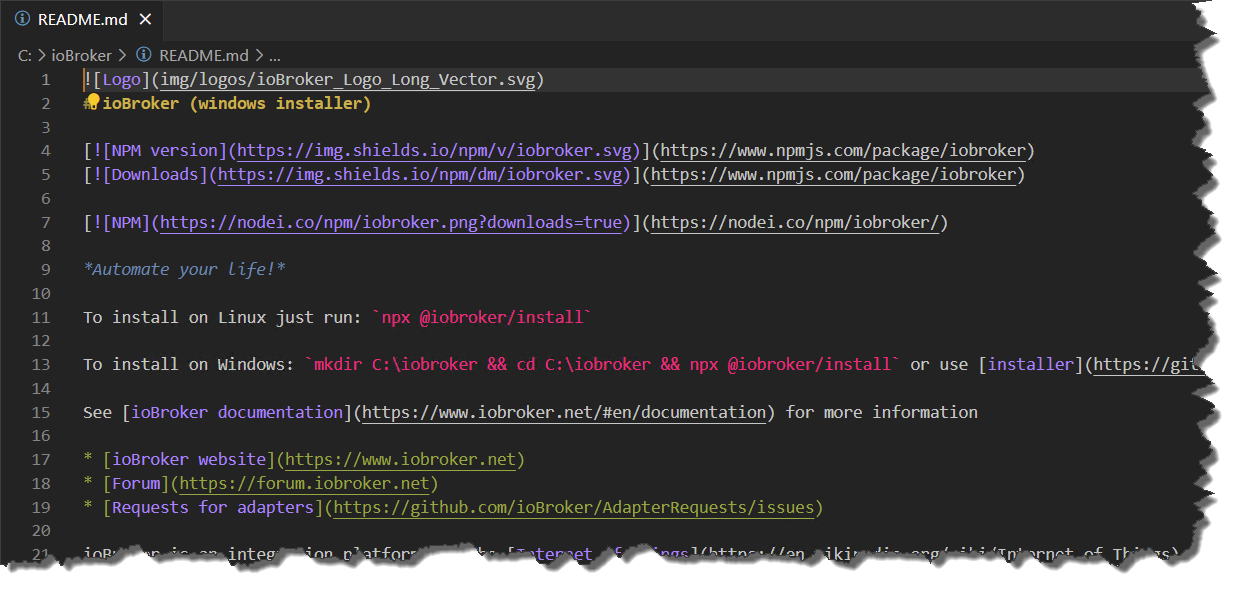
Task: Click 'for more information' text on line 15
Action: (881, 412)
